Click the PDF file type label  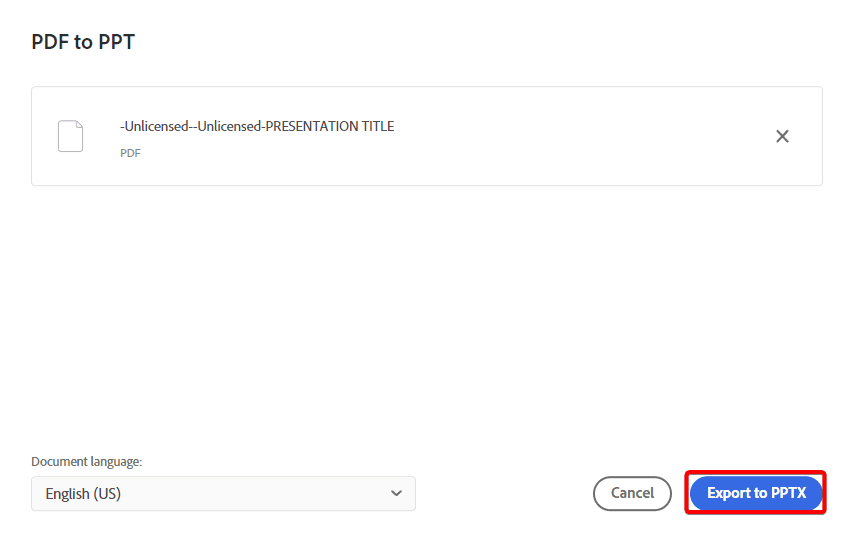point(130,153)
